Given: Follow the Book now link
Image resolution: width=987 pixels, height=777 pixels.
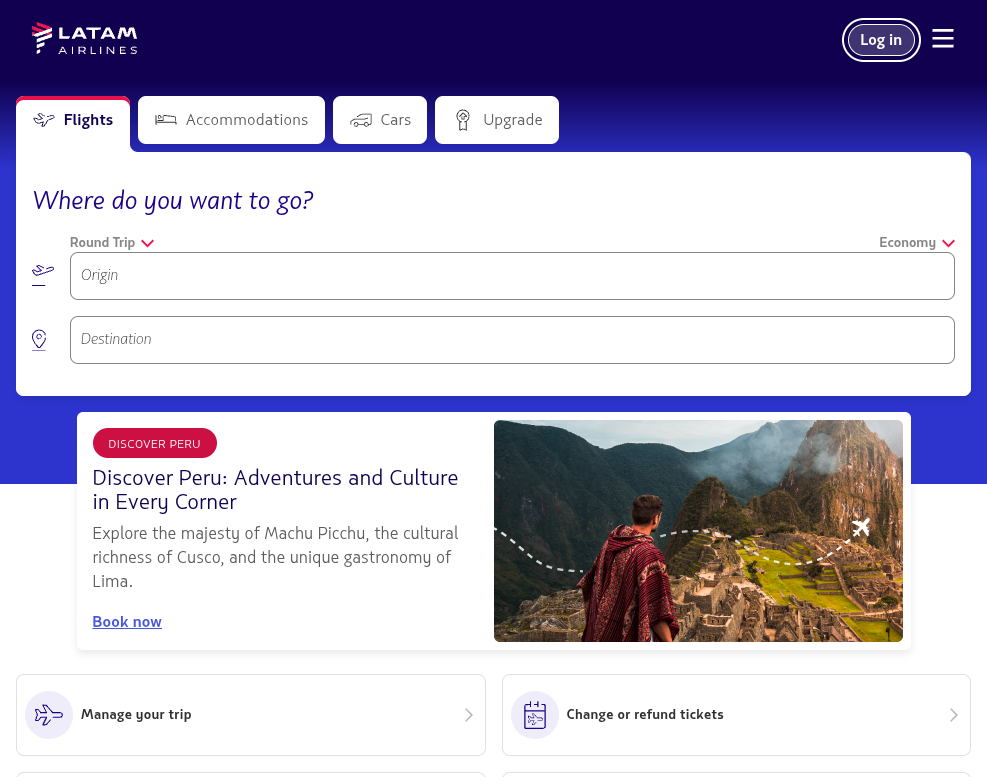Looking at the screenshot, I should 127,621.
